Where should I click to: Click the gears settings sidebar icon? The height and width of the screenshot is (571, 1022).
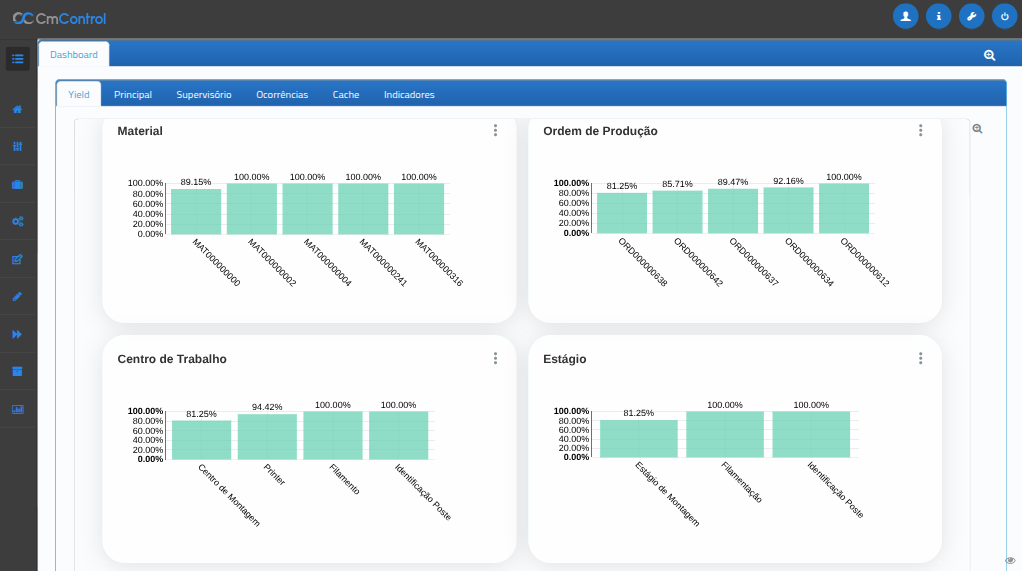[17, 221]
